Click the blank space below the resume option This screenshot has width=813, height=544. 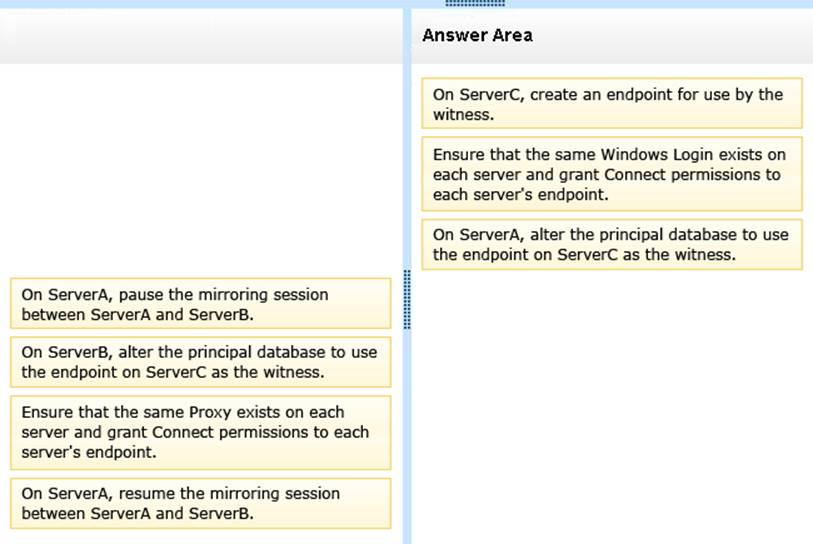click(x=200, y=536)
